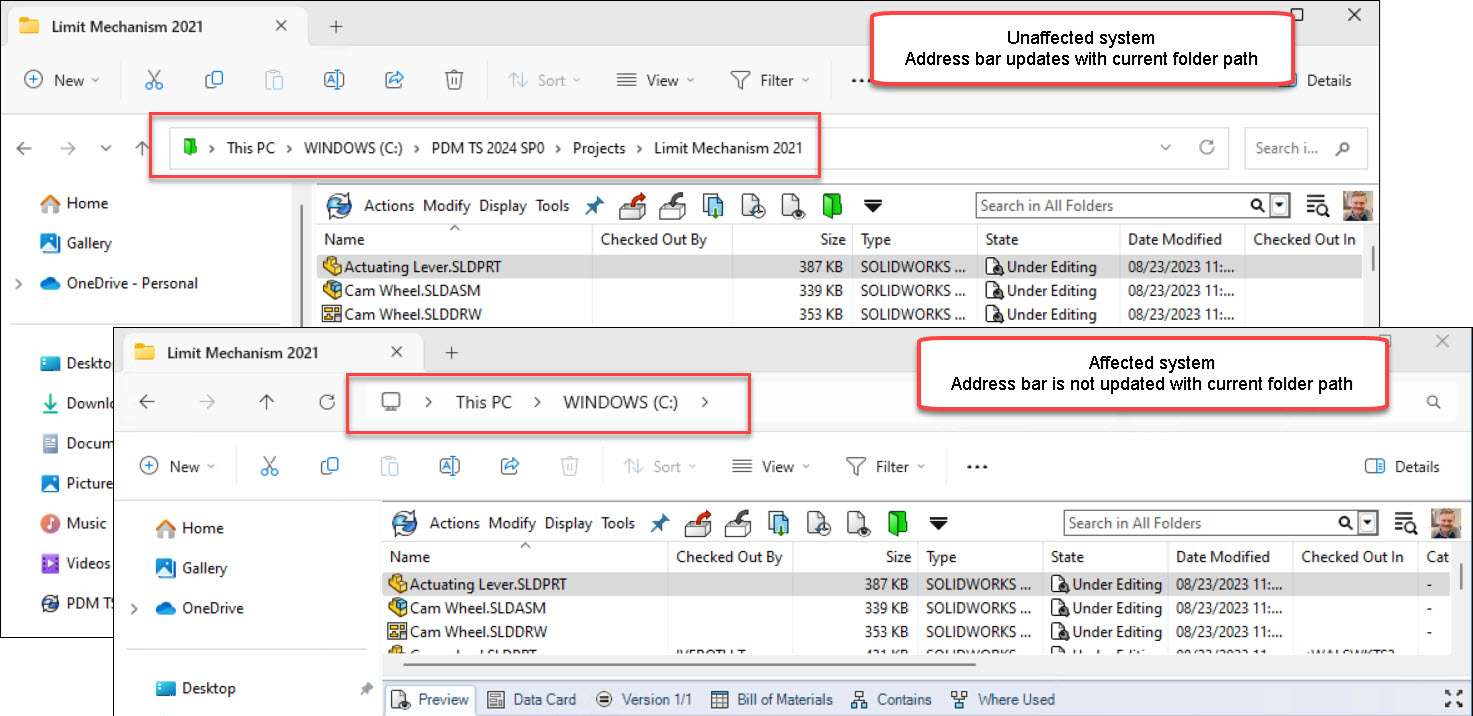Expand the OneDrive - Personal tree item
This screenshot has height=716, width=1473.
coord(18,284)
